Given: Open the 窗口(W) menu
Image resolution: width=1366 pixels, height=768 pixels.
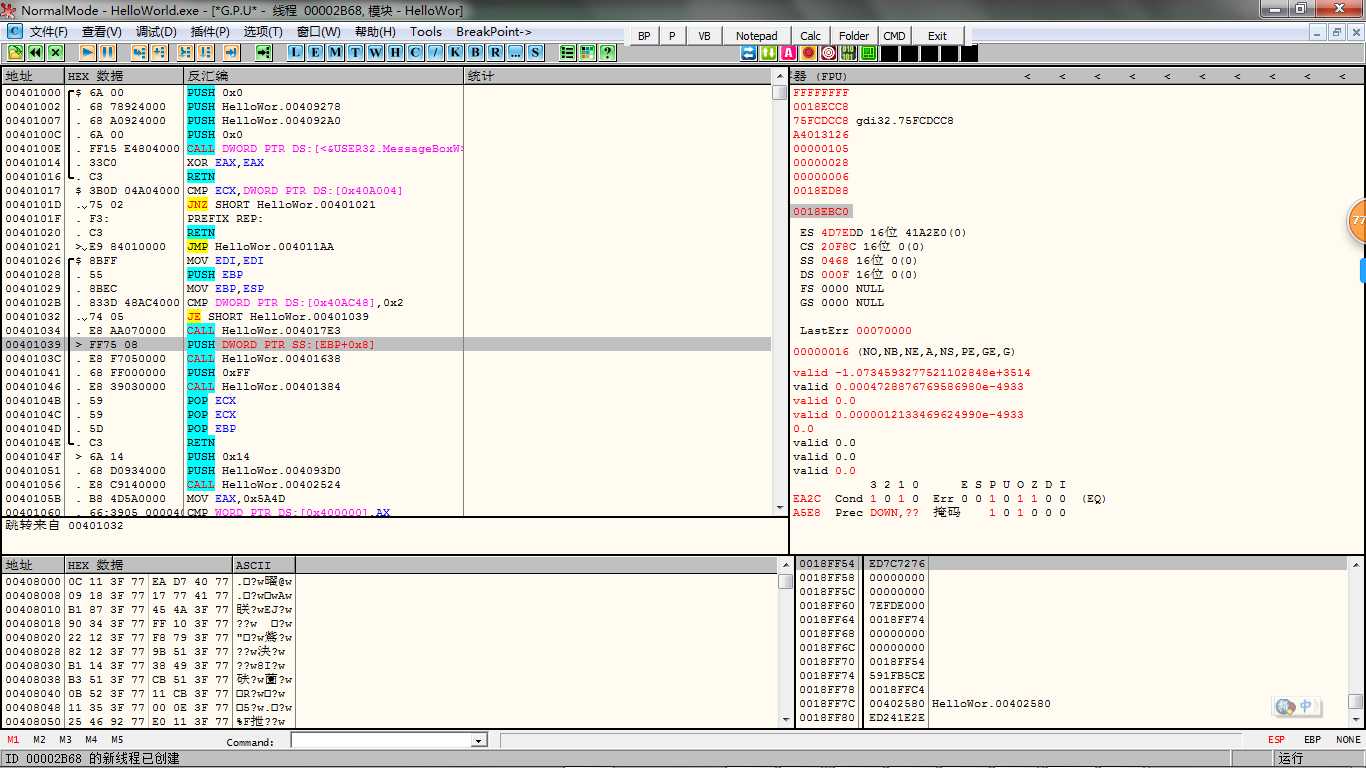Looking at the screenshot, I should point(319,32).
